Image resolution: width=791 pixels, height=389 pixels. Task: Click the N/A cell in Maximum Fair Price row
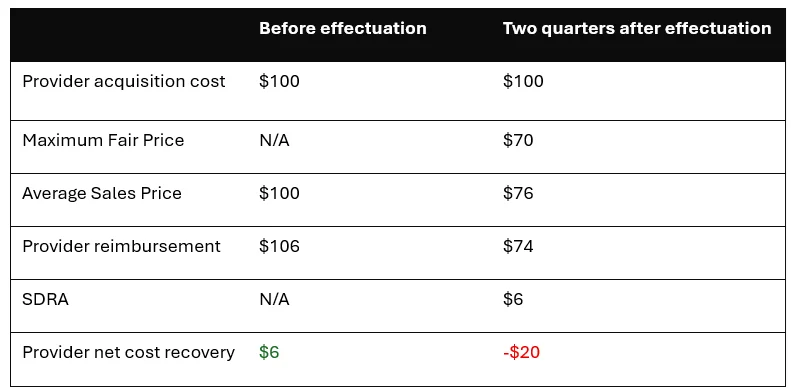pyautogui.click(x=274, y=140)
